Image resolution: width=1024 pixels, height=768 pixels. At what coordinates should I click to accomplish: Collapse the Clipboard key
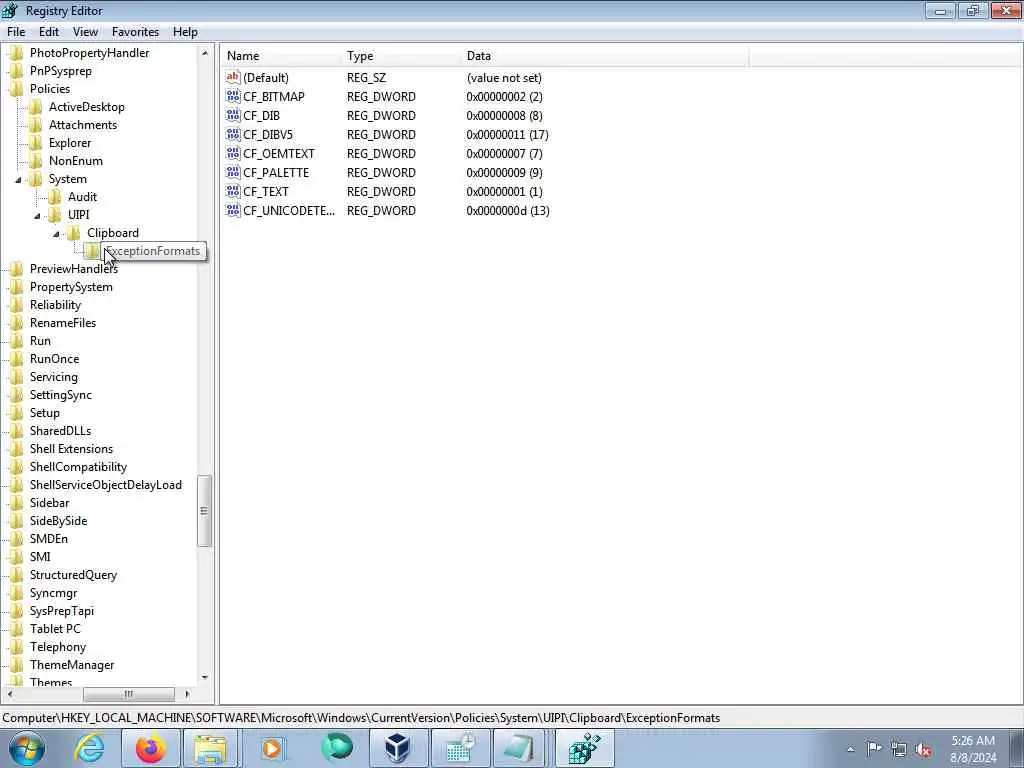[56, 234]
